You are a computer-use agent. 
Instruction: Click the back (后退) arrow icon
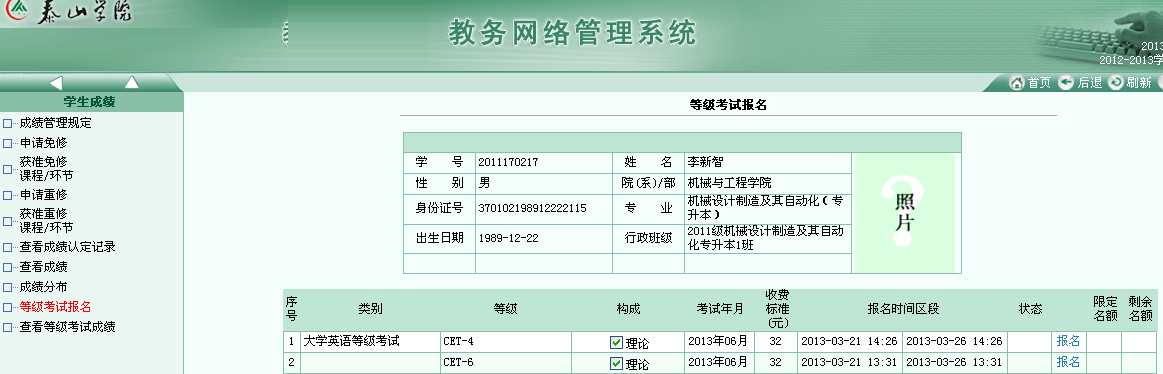(x=1066, y=82)
